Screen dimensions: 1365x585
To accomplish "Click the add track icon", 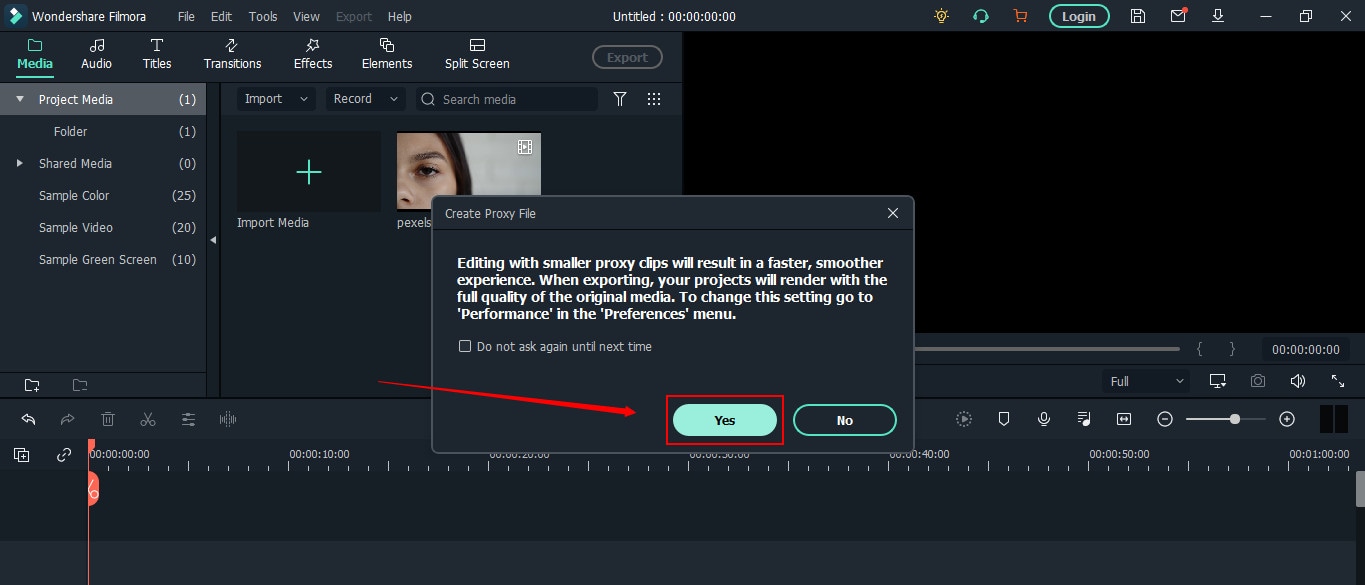I will pos(21,455).
